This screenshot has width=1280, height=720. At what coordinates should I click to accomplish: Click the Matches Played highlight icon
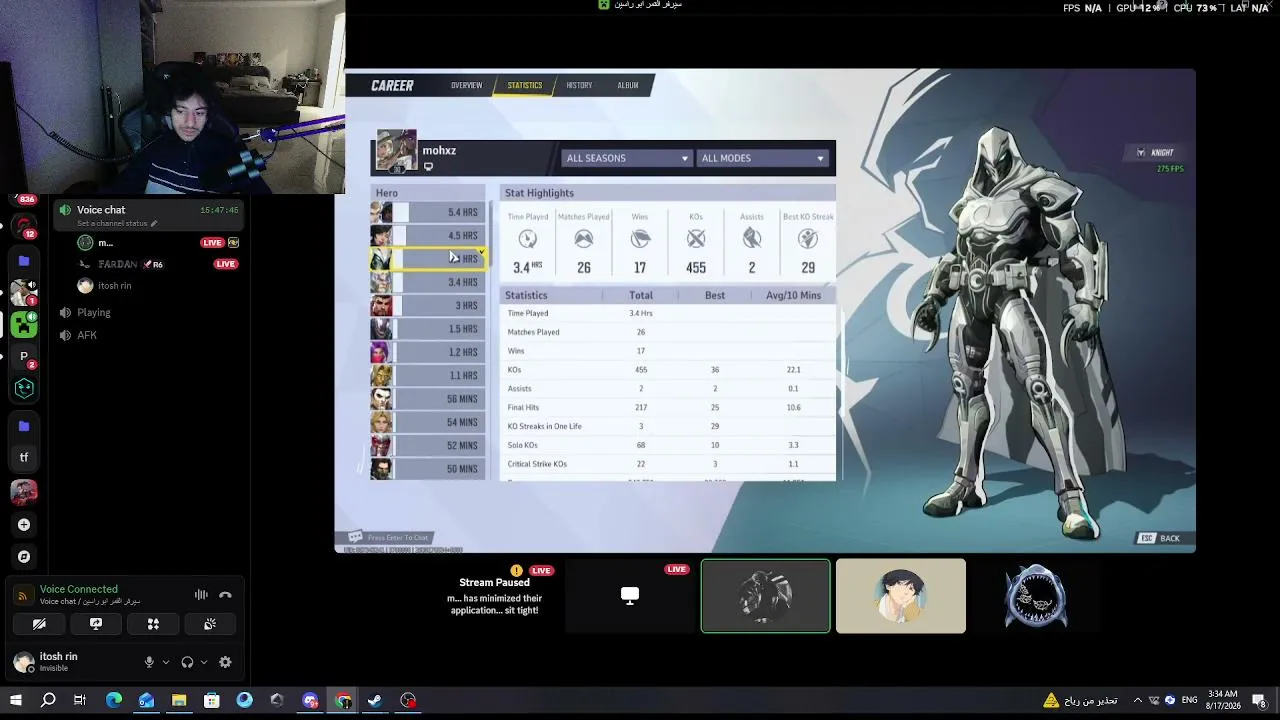click(584, 239)
